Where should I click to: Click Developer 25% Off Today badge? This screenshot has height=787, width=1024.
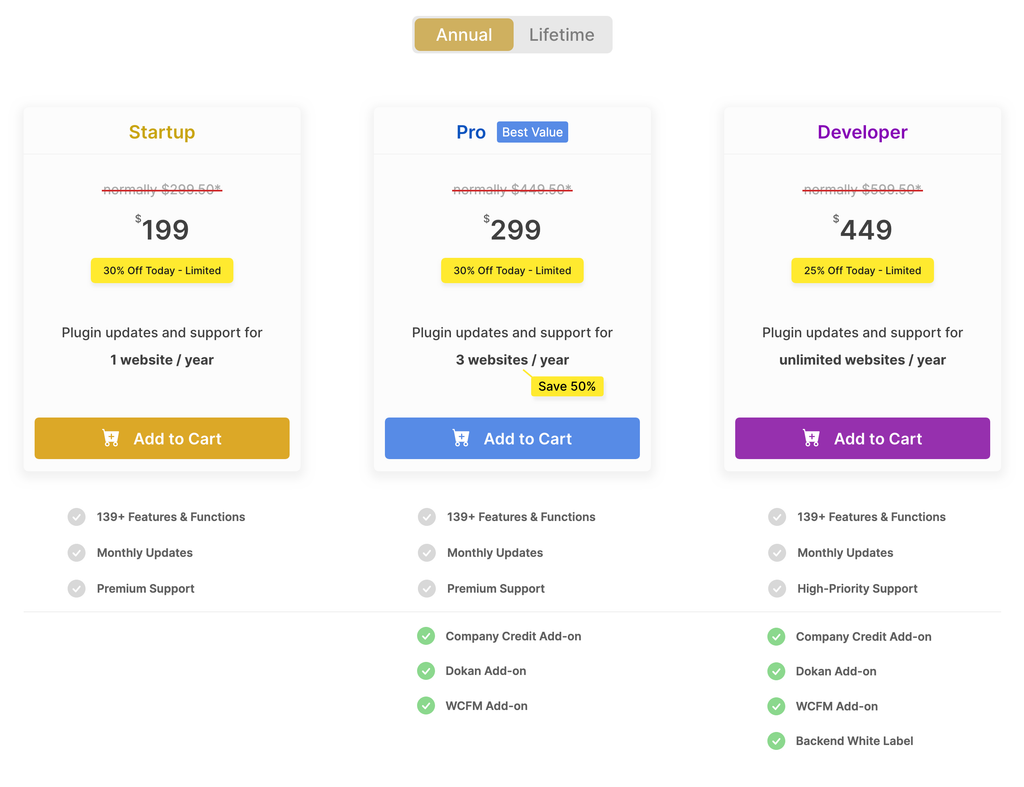coord(862,270)
